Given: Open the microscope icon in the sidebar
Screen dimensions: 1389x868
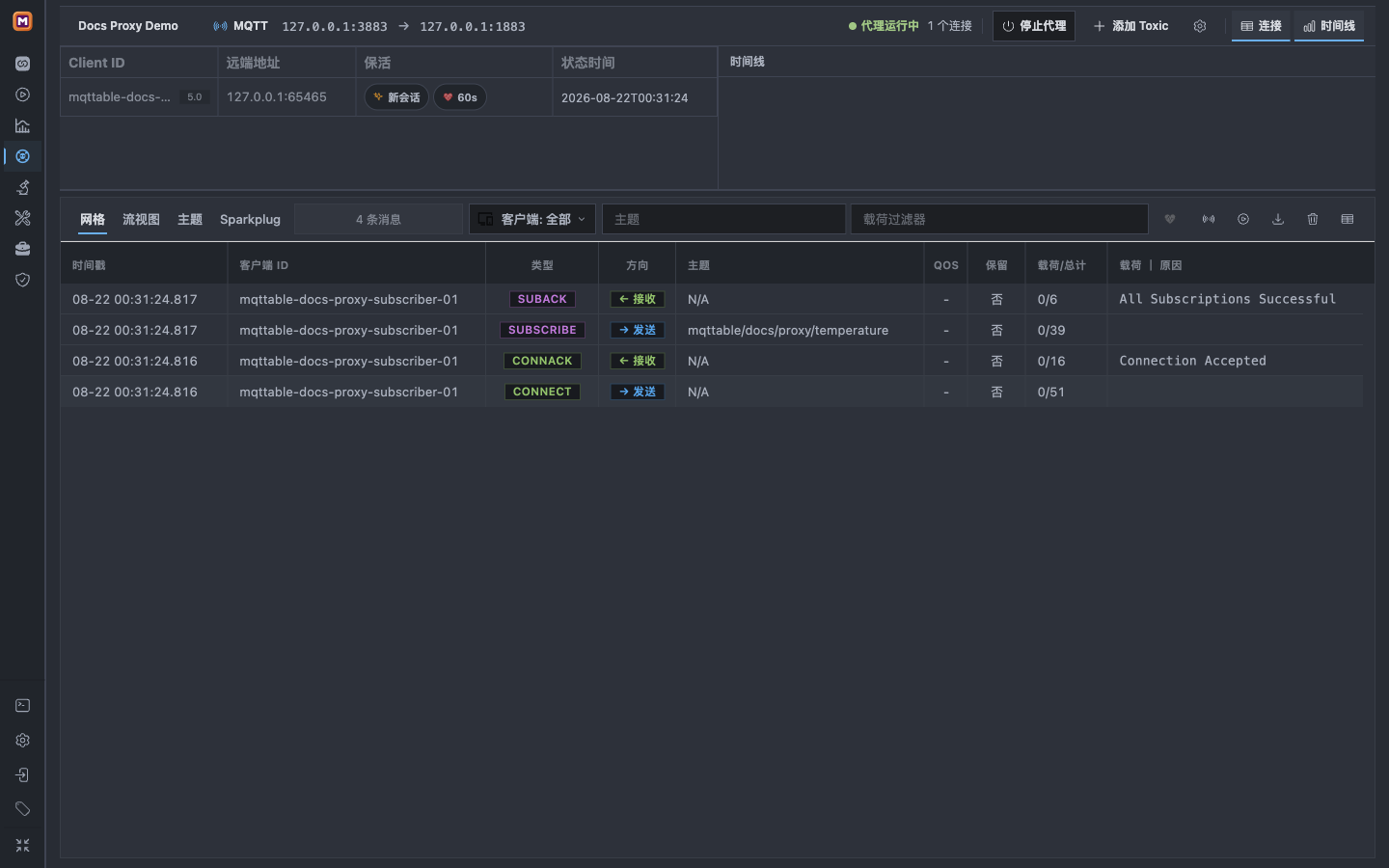Looking at the screenshot, I should click(x=22, y=187).
